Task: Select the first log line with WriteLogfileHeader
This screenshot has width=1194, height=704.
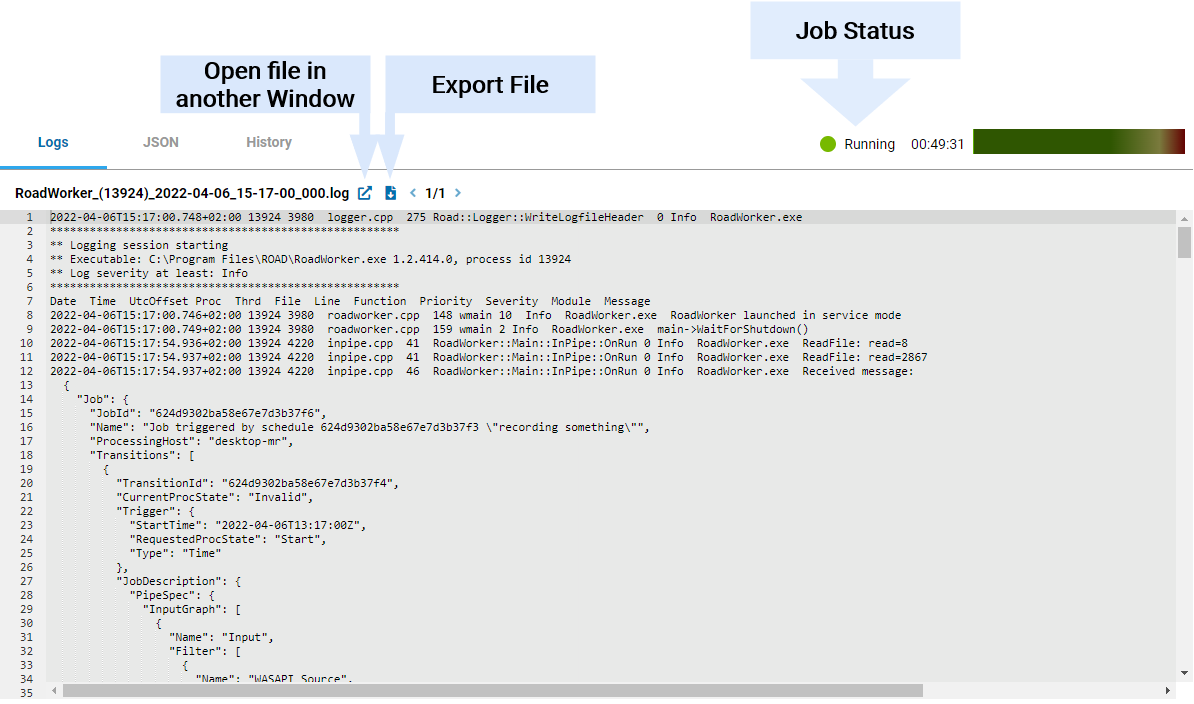Action: [x=425, y=217]
